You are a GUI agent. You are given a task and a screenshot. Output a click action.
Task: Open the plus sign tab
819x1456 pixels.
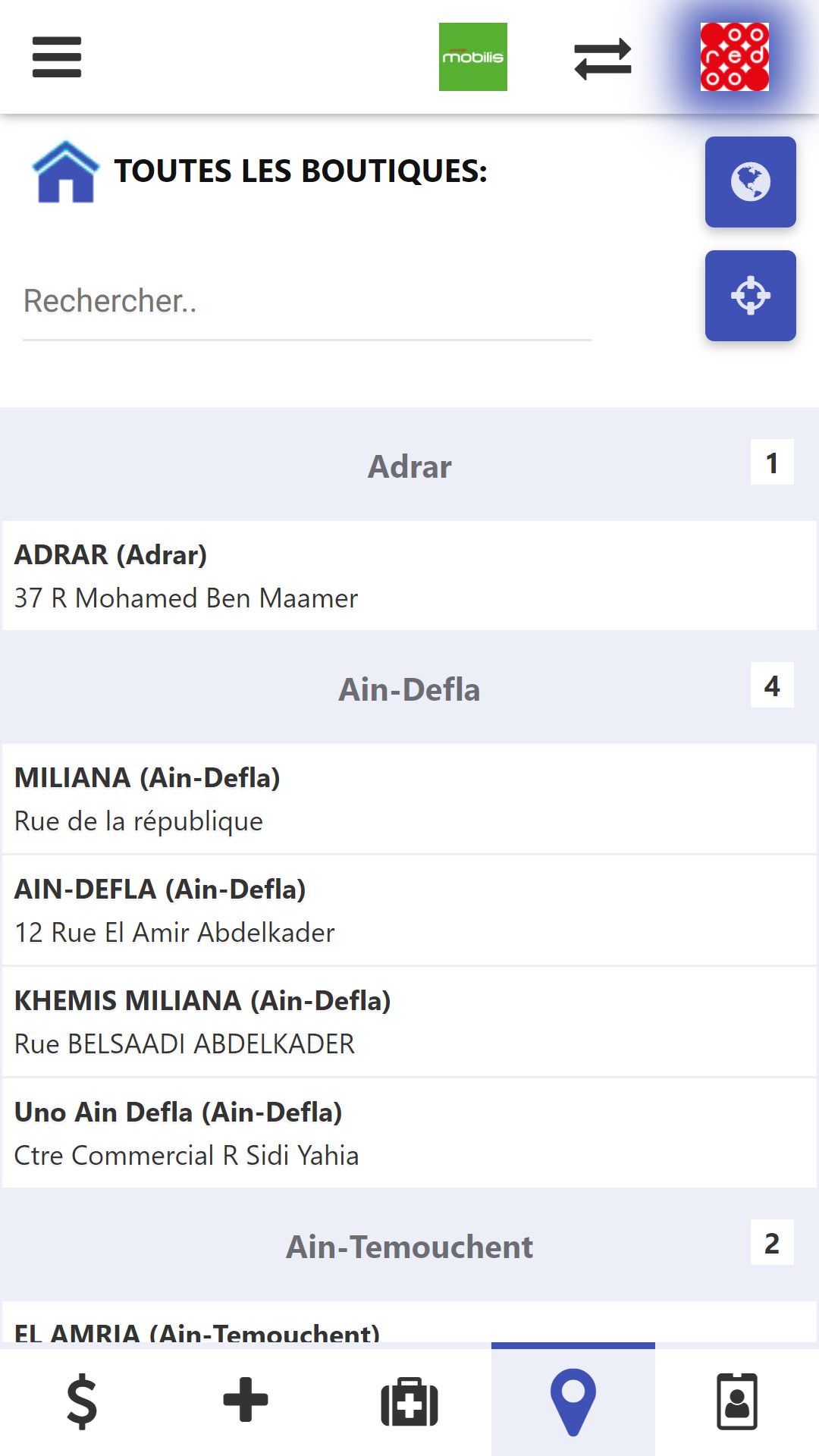(246, 1400)
